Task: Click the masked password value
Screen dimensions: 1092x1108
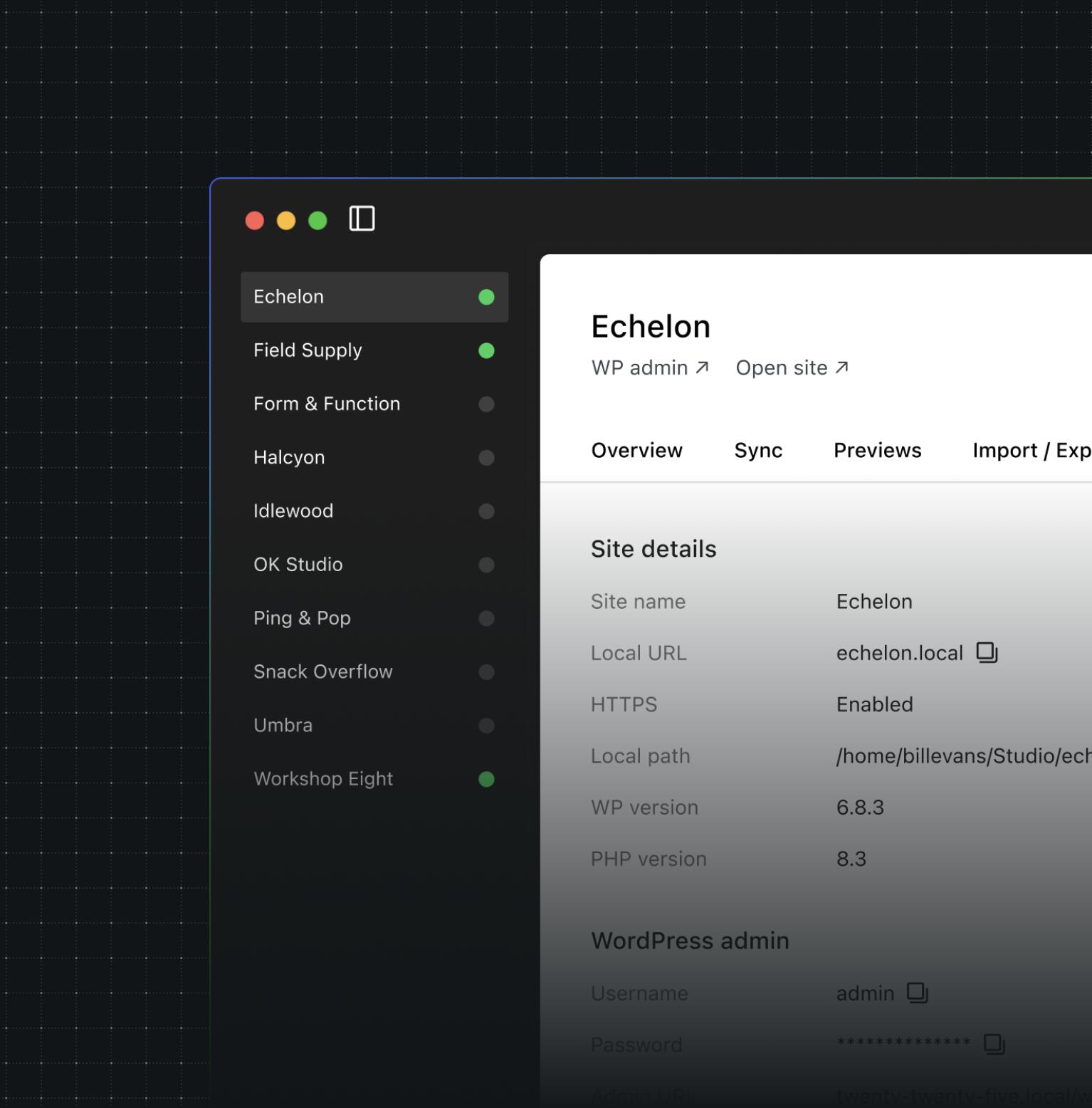Action: [x=903, y=1042]
